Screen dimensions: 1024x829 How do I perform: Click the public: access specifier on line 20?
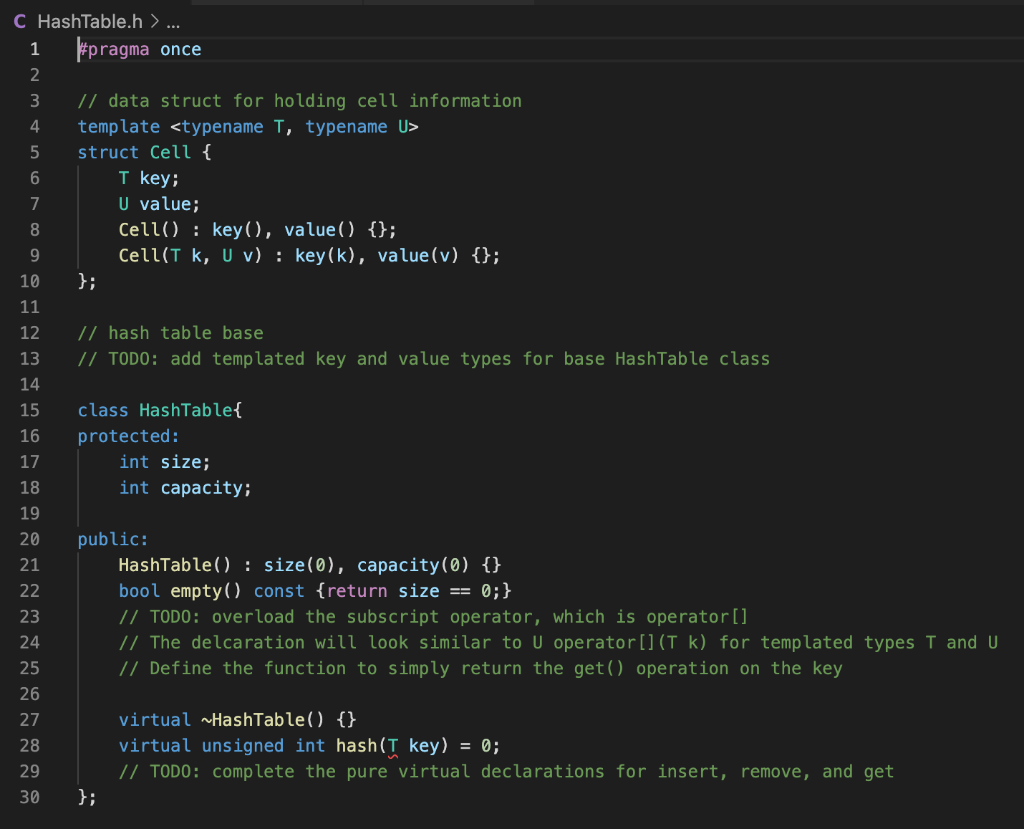click(111, 539)
